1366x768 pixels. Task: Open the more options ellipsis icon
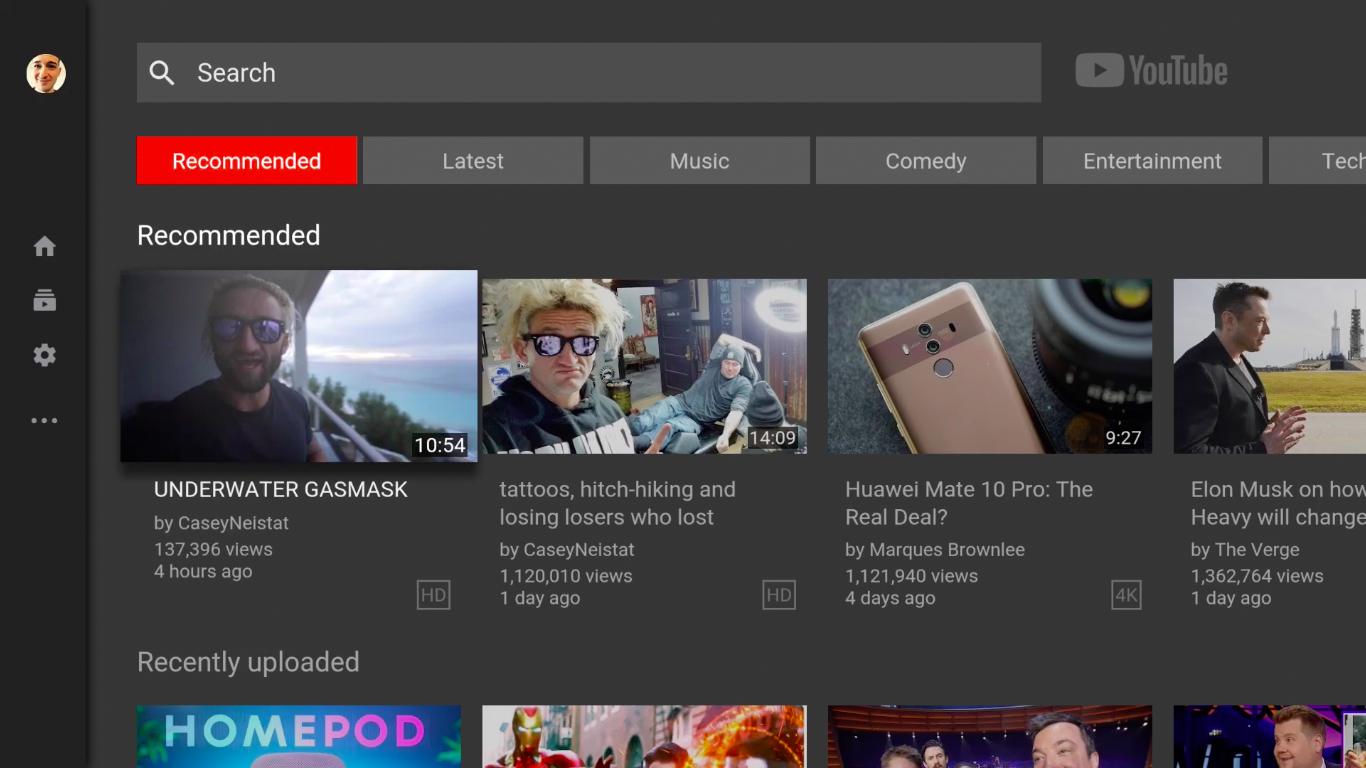click(x=44, y=421)
